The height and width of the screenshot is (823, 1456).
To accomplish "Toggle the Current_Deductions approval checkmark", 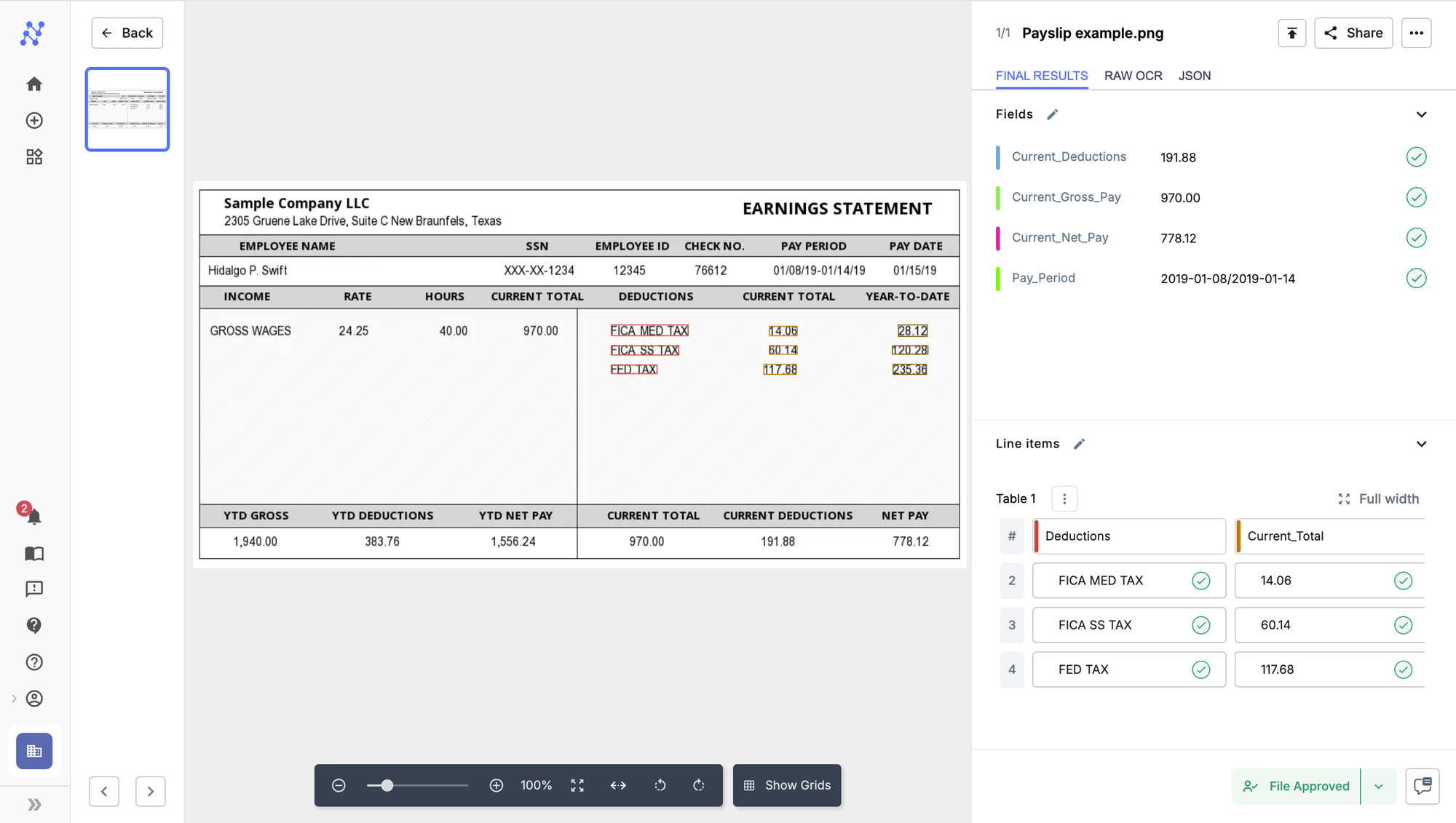I will click(x=1416, y=157).
